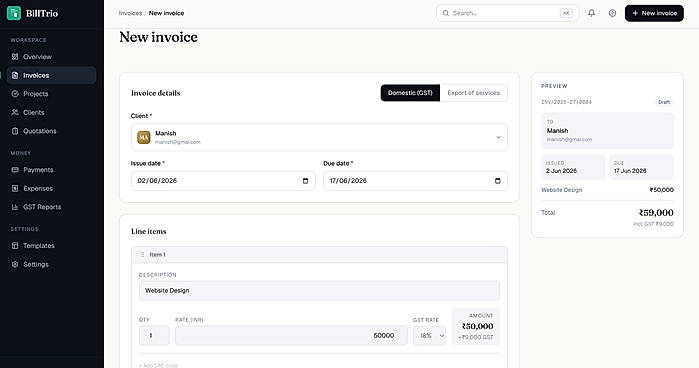
Task: Click the Item 1 drag handle
Action: (142, 255)
